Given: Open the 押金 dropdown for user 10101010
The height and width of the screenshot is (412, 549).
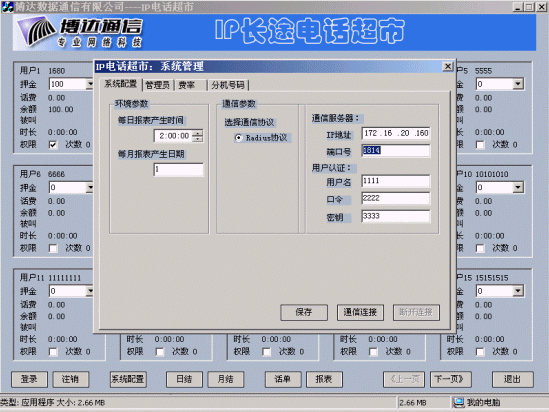Looking at the screenshot, I should (518, 188).
